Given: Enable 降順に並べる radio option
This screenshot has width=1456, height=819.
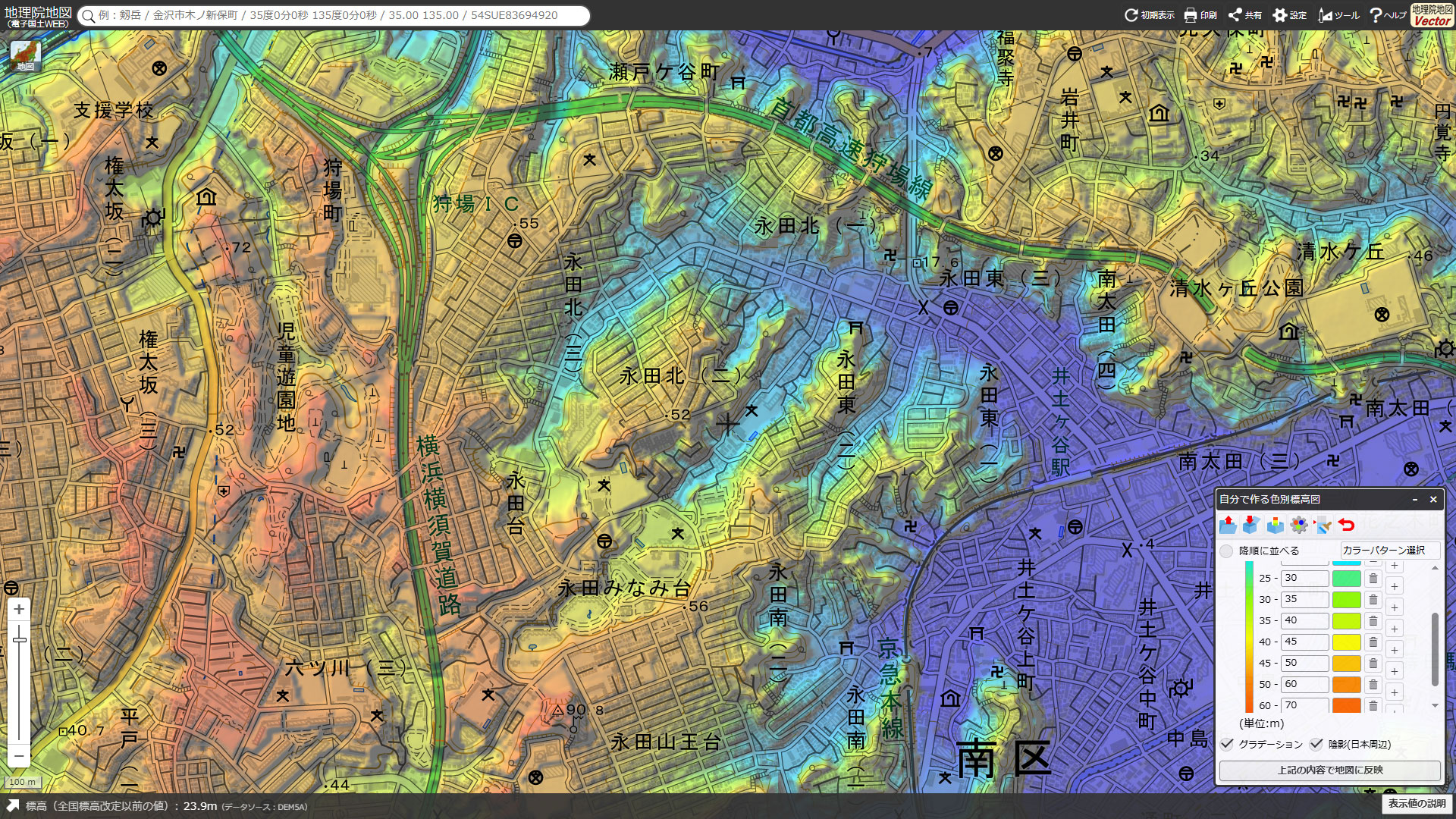Looking at the screenshot, I should point(1226,551).
